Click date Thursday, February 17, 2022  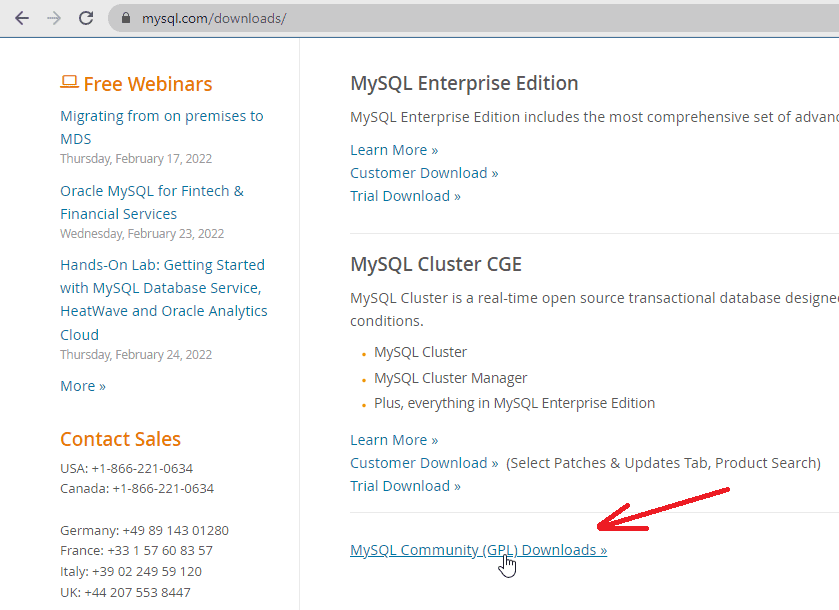tap(136, 159)
